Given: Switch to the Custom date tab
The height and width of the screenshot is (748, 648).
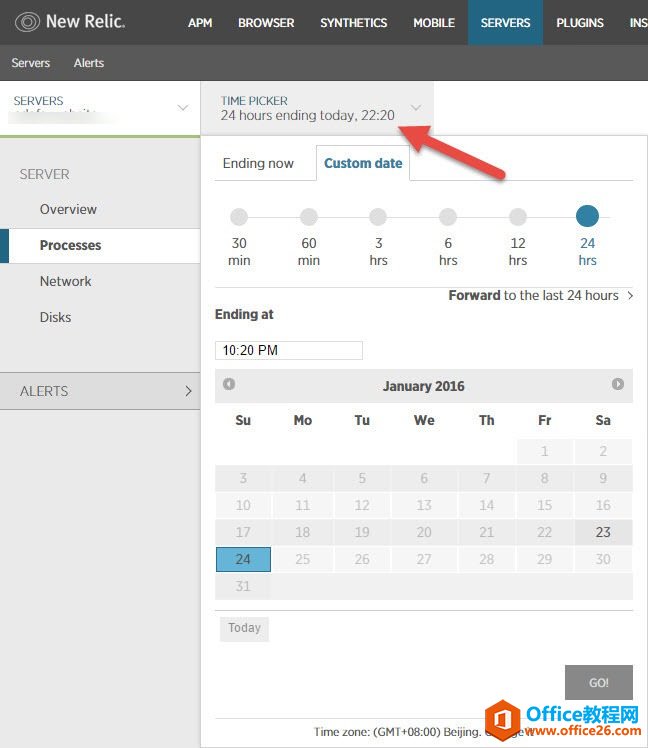Looking at the screenshot, I should tap(363, 163).
